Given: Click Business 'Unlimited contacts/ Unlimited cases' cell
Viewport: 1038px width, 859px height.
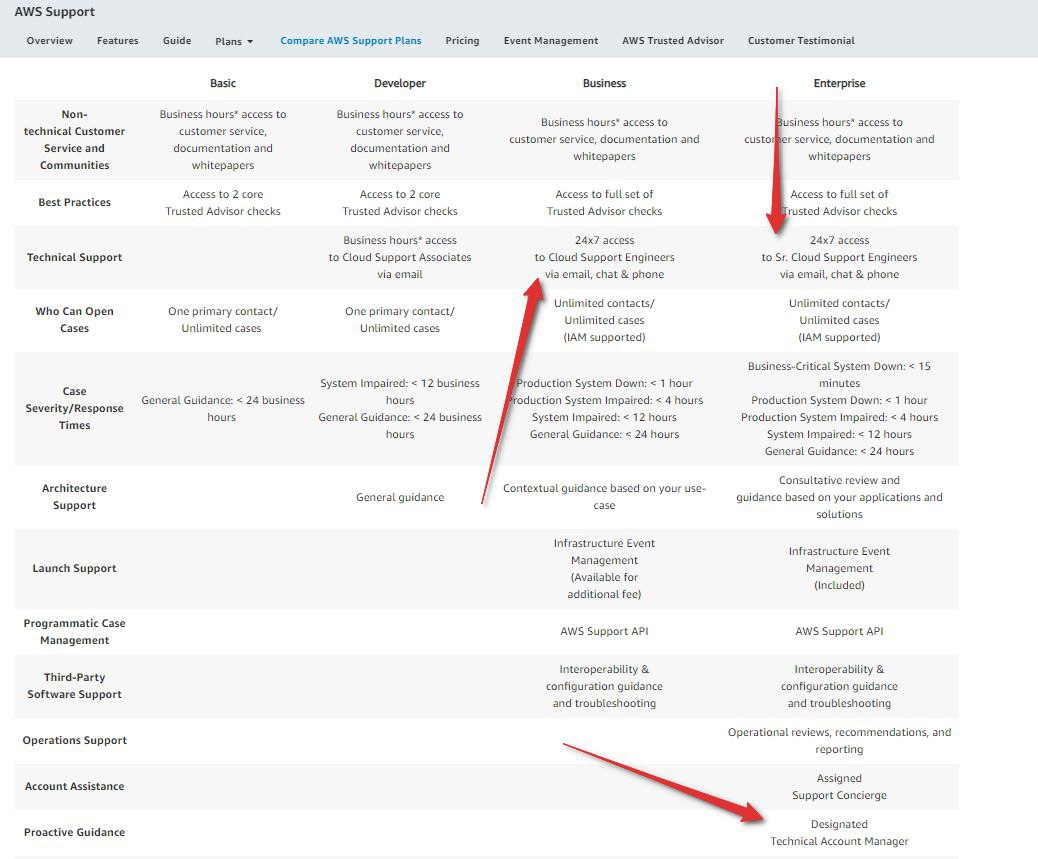Looking at the screenshot, I should 604,320.
